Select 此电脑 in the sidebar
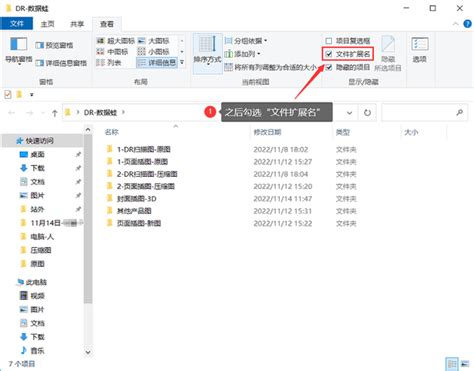The image size is (474, 371). [x=32, y=282]
